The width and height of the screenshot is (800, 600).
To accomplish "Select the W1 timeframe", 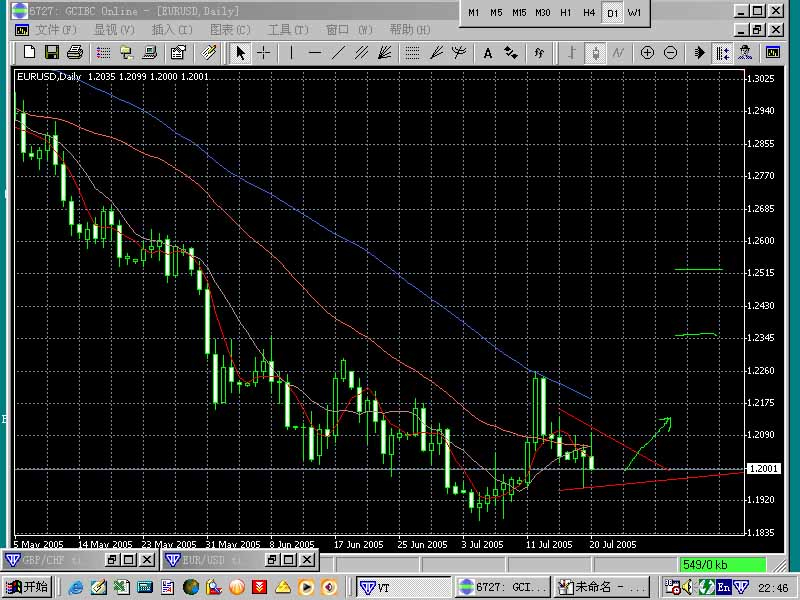I will click(635, 13).
